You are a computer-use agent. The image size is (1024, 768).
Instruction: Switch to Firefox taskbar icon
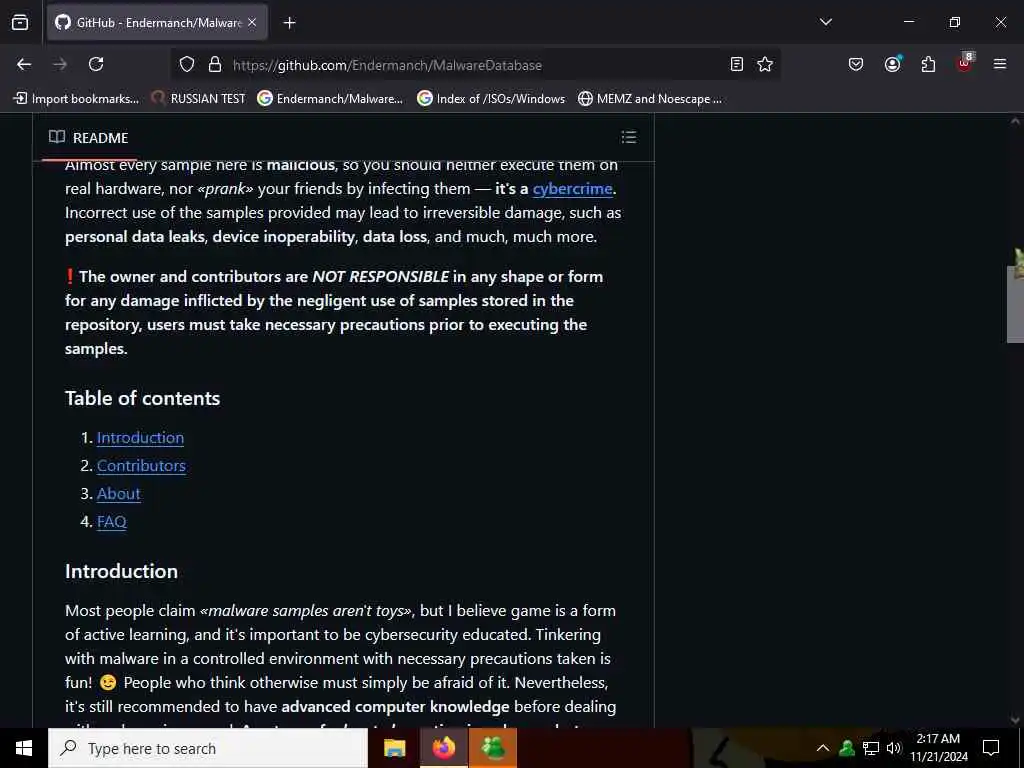point(443,748)
